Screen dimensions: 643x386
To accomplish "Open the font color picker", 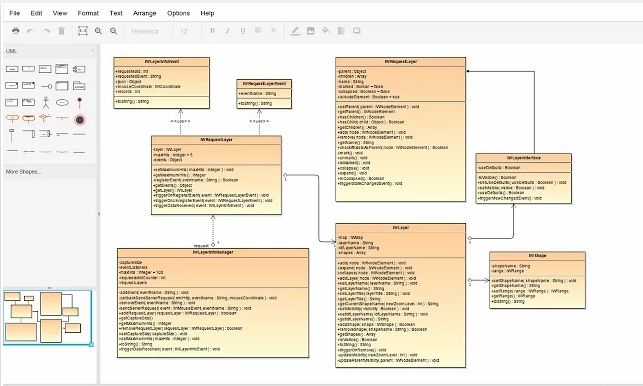I will 274,31.
